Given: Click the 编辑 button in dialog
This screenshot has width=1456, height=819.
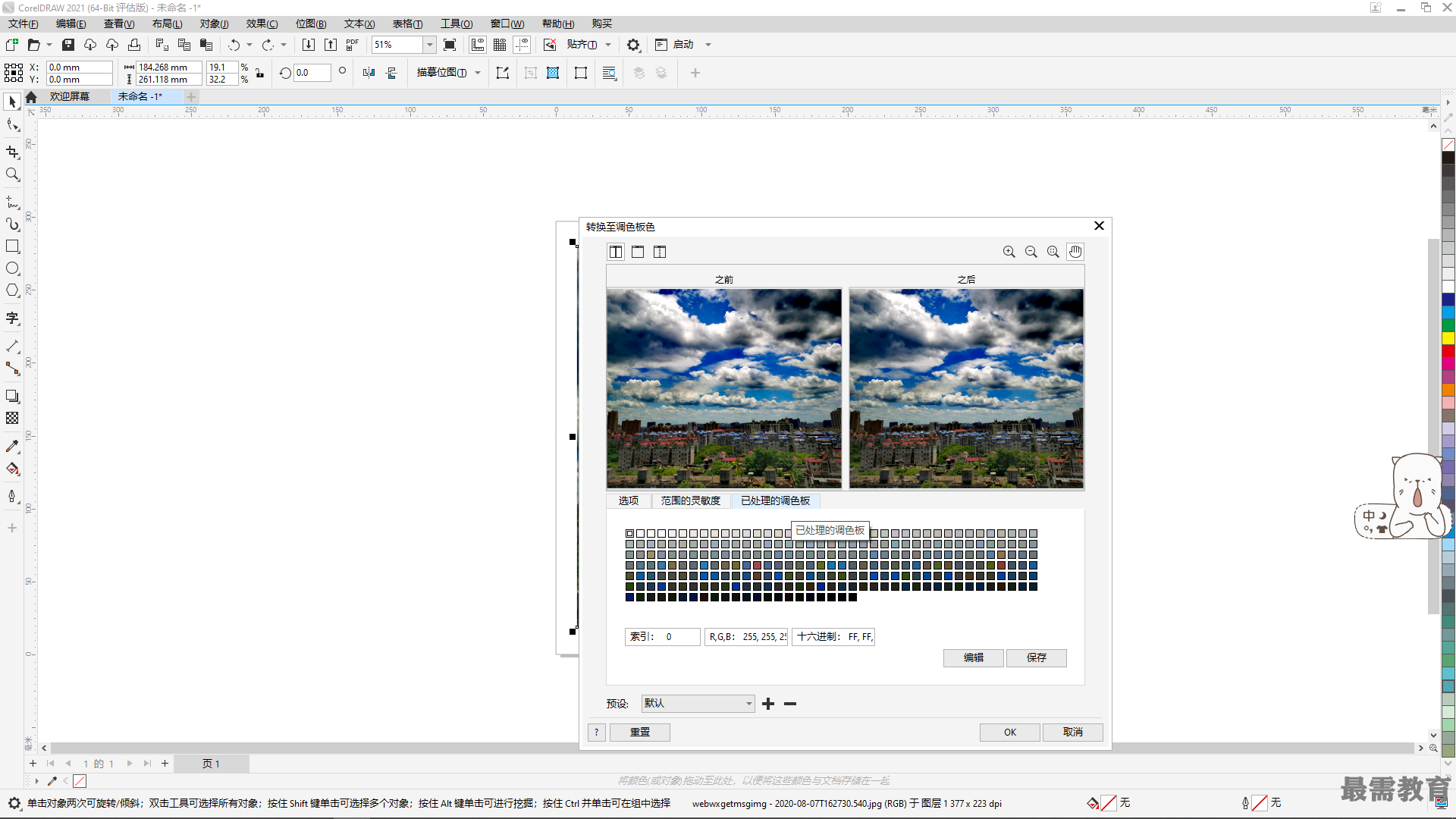Looking at the screenshot, I should 974,657.
